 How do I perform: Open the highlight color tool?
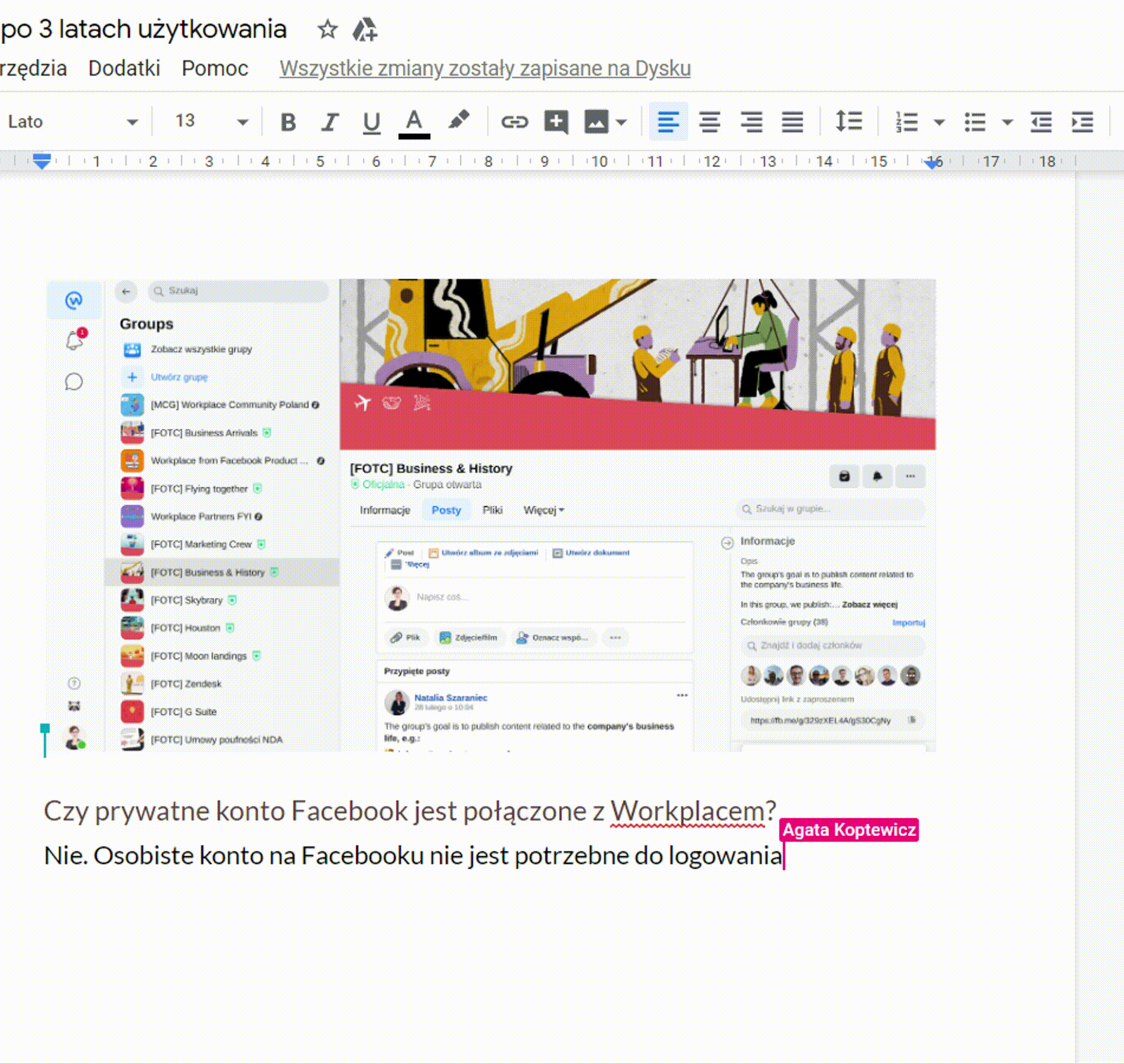pyautogui.click(x=458, y=121)
